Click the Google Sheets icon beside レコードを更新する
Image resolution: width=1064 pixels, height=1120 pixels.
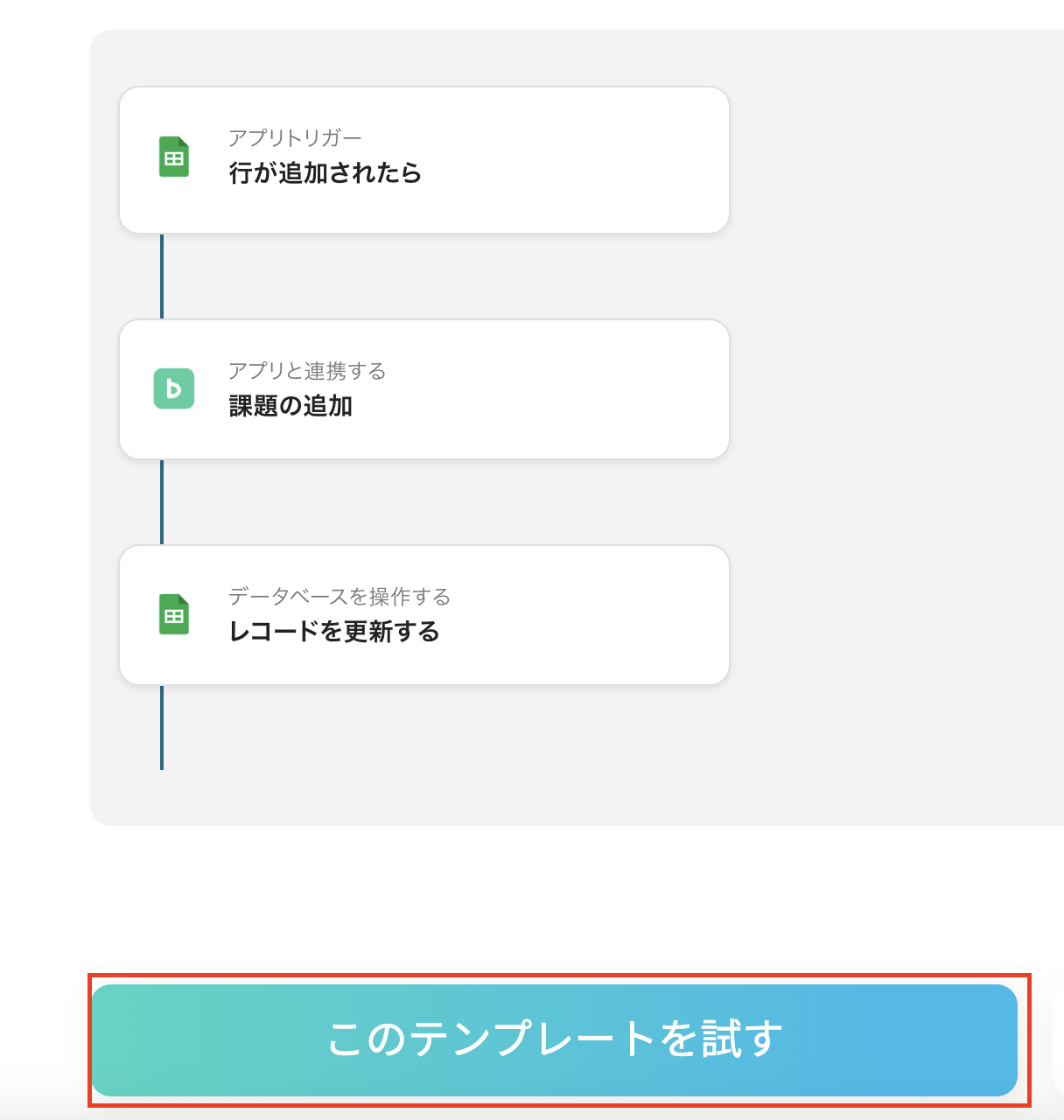click(174, 614)
